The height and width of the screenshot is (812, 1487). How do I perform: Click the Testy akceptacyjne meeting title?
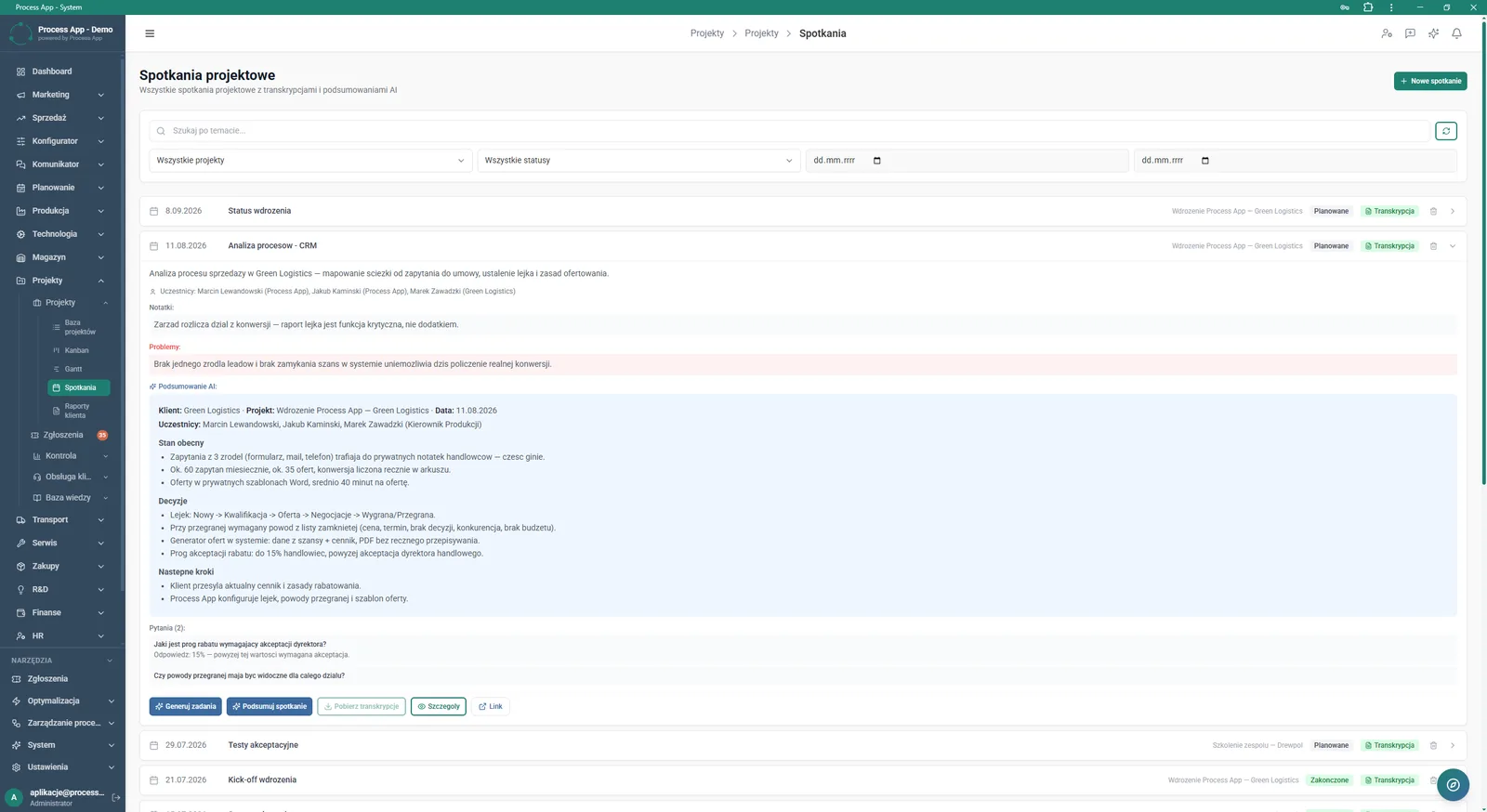[x=263, y=745]
